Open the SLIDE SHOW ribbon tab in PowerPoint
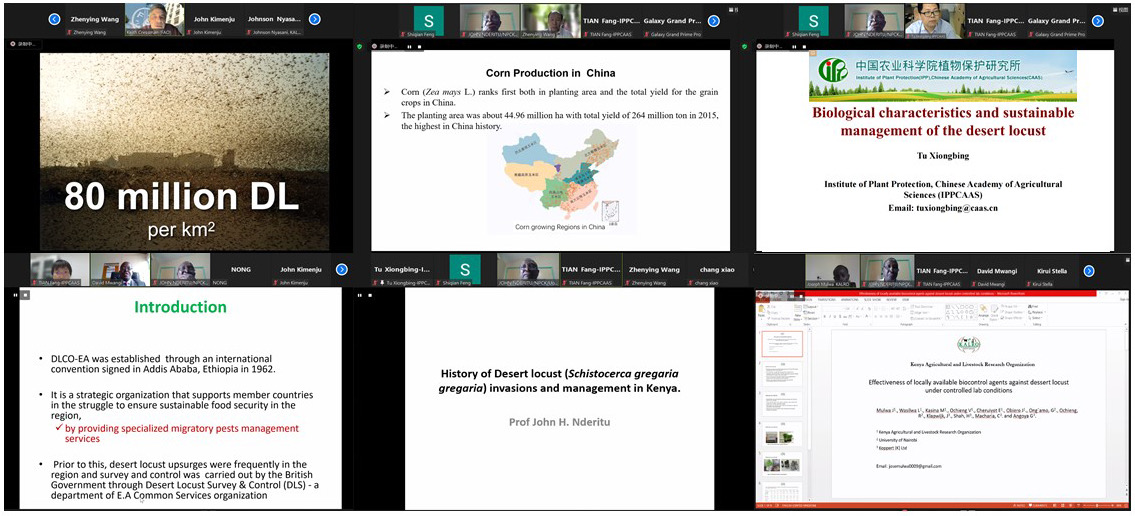Screen dimensions: 1135x516 click(x=872, y=300)
